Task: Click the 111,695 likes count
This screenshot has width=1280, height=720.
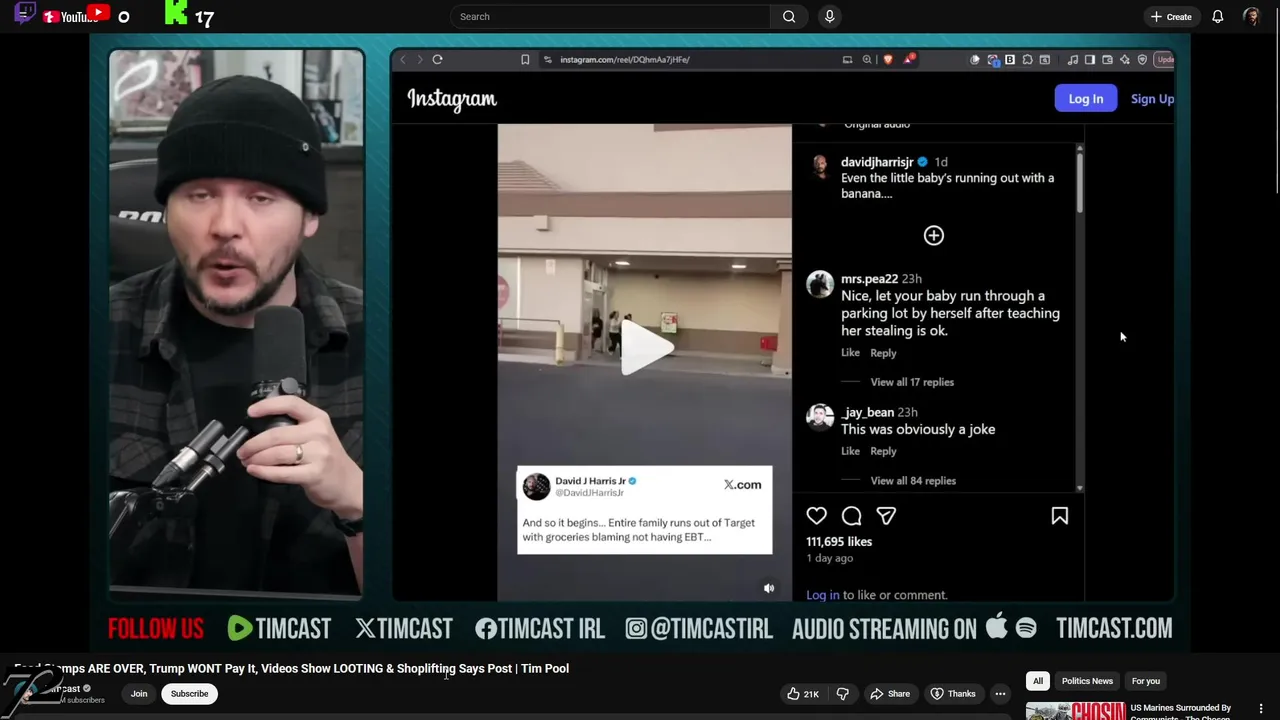Action: [x=839, y=541]
